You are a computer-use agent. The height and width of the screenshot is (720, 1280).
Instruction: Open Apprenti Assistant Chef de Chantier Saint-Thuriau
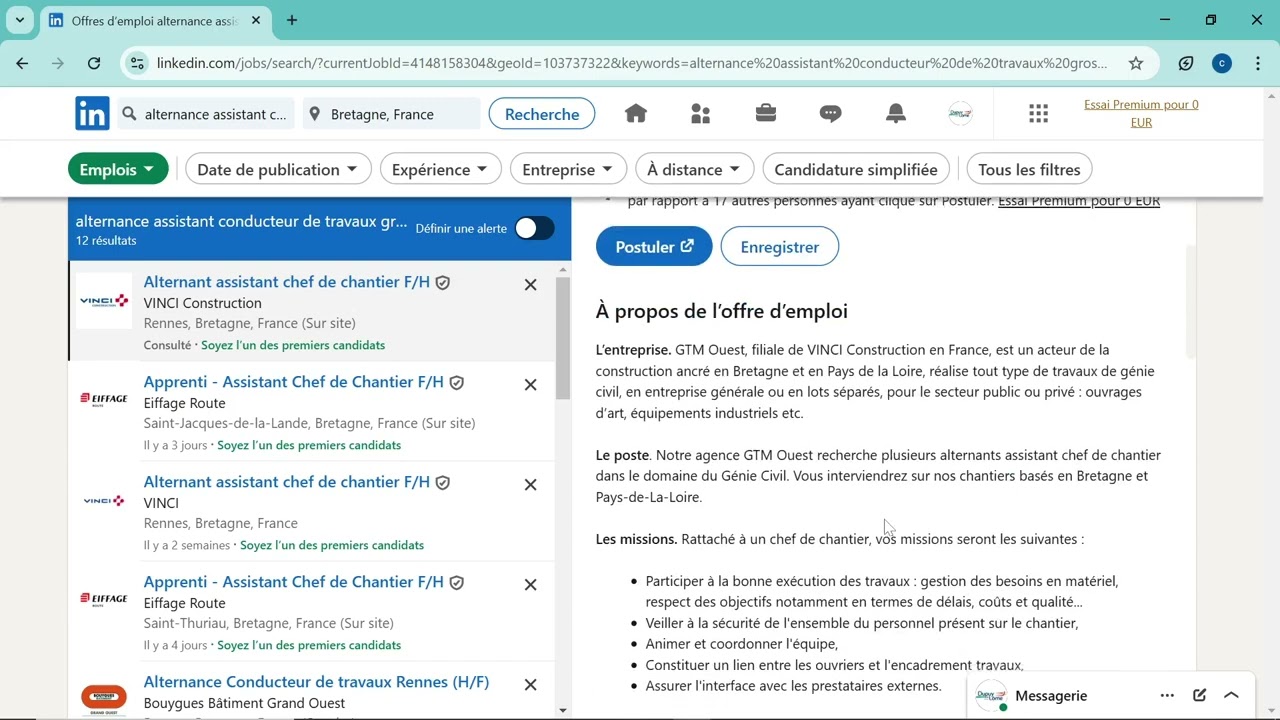pos(294,582)
